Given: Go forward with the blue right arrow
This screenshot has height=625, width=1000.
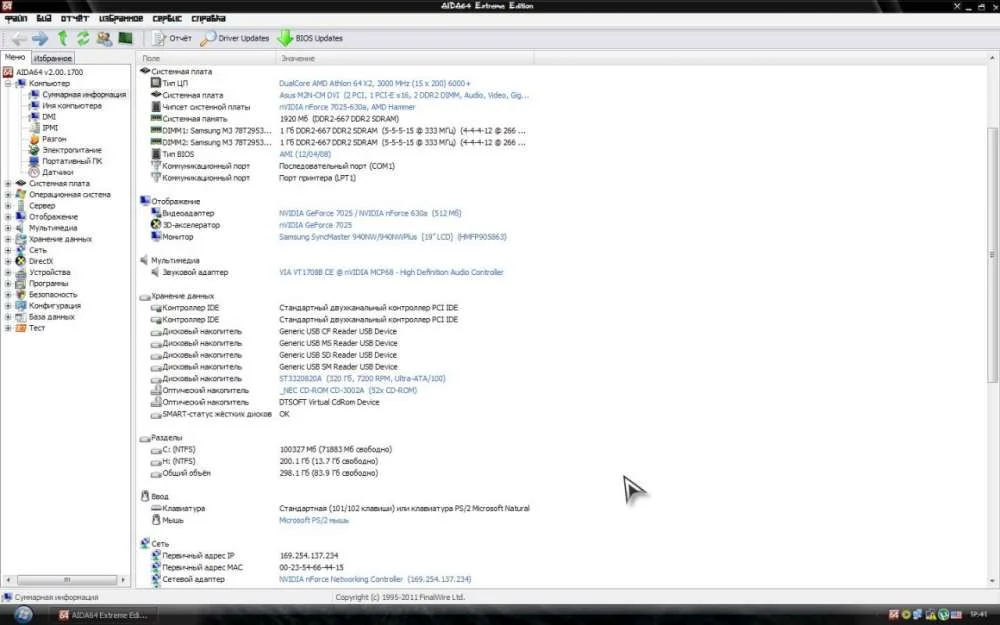Looking at the screenshot, I should pyautogui.click(x=40, y=38).
